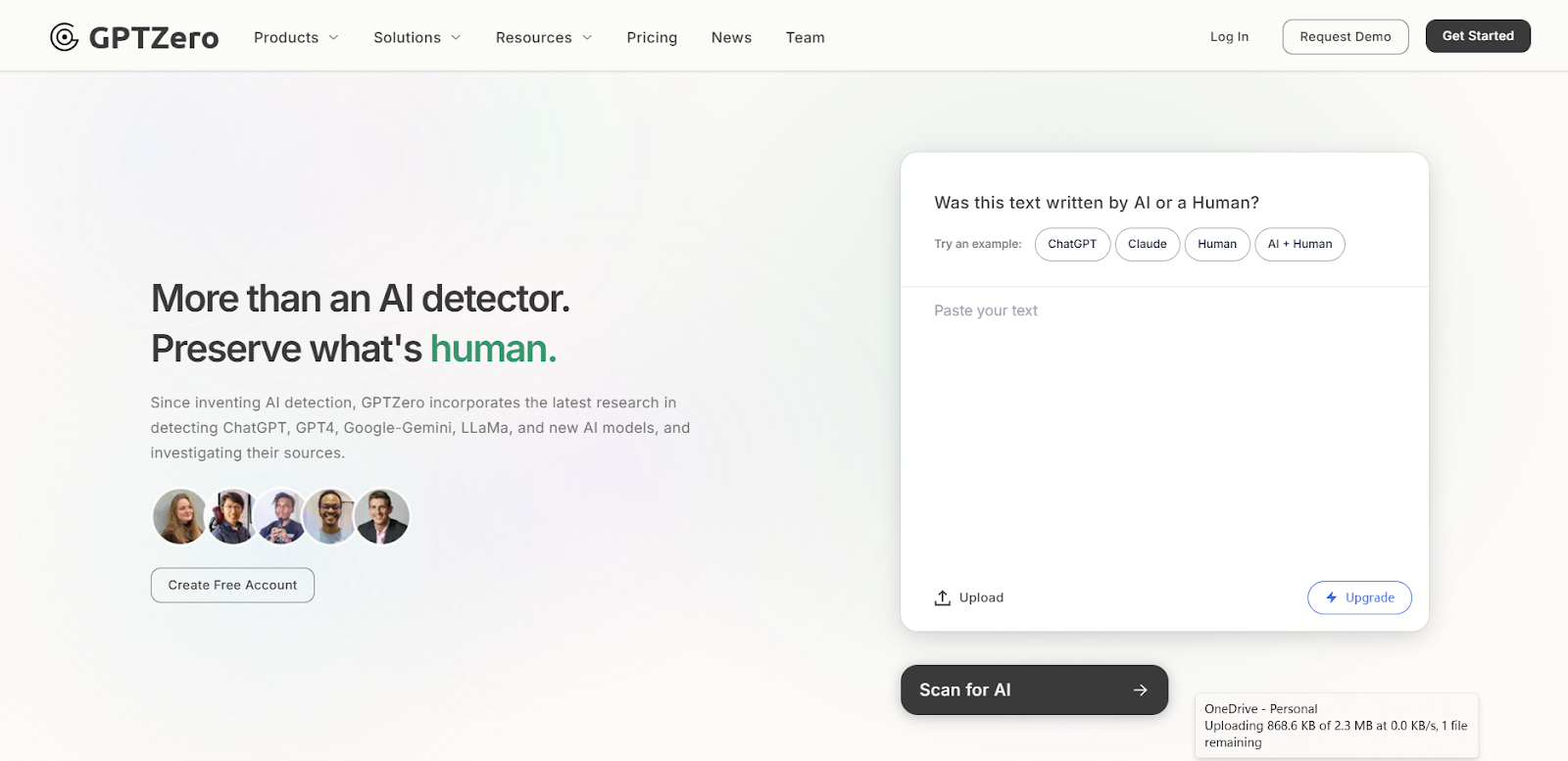Click the second team member avatar
The width and height of the screenshot is (1568, 761).
coord(232,516)
